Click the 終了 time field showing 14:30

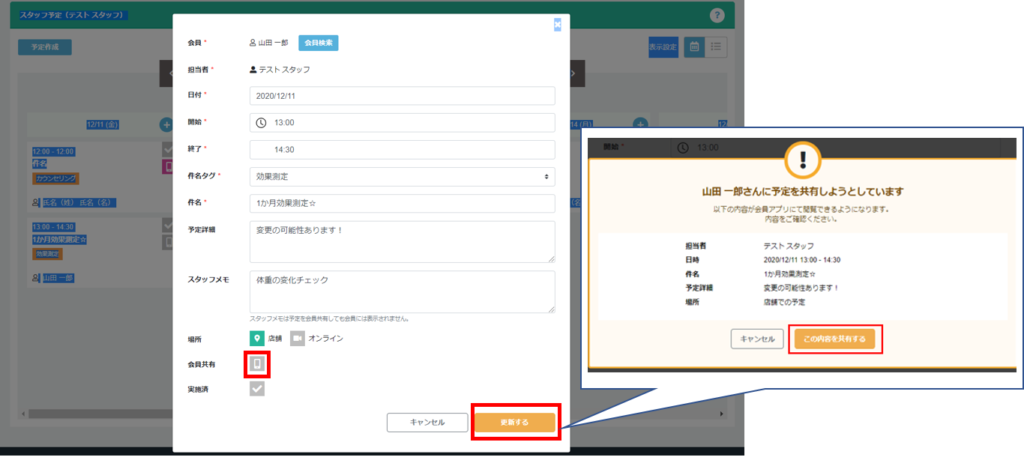[402, 149]
